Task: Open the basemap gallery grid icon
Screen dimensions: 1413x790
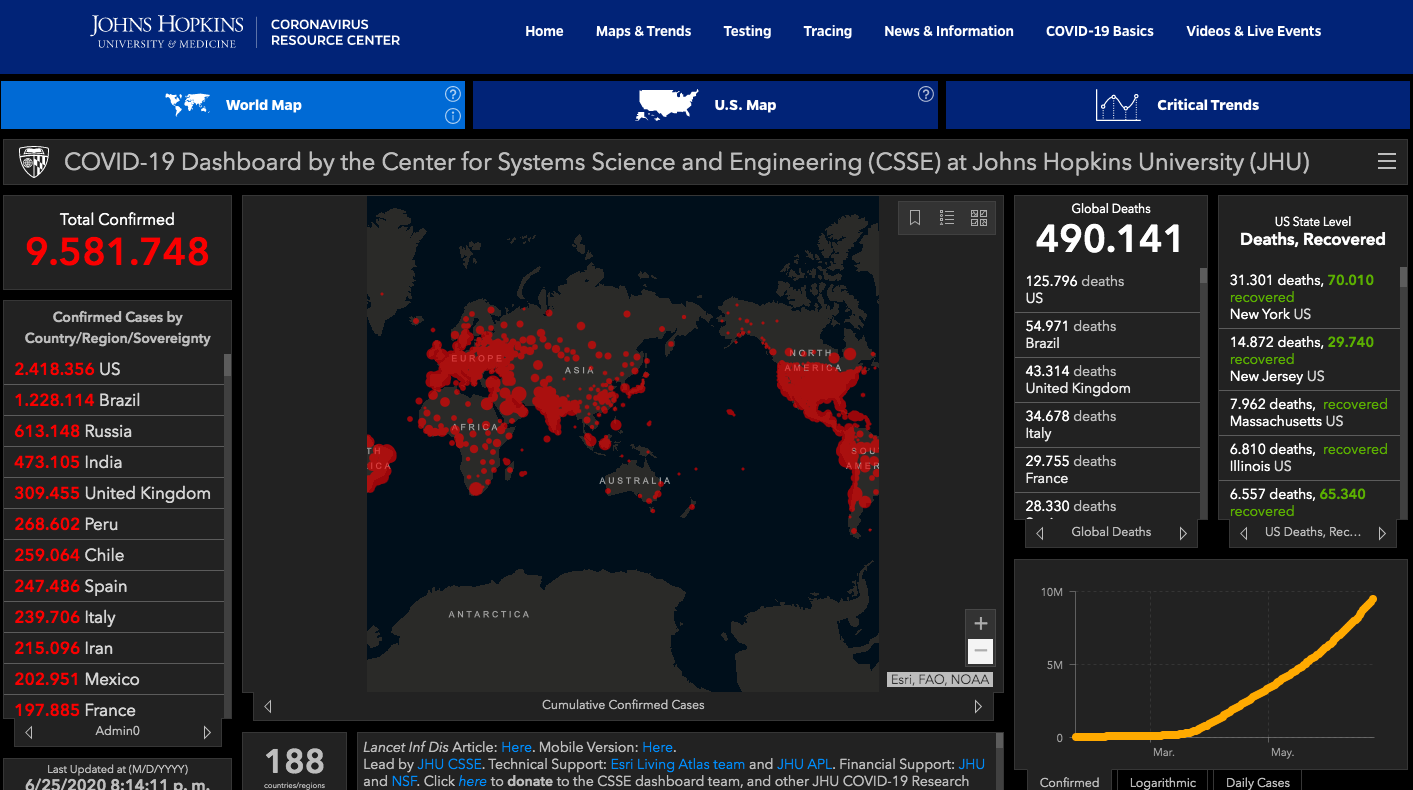Action: click(979, 218)
